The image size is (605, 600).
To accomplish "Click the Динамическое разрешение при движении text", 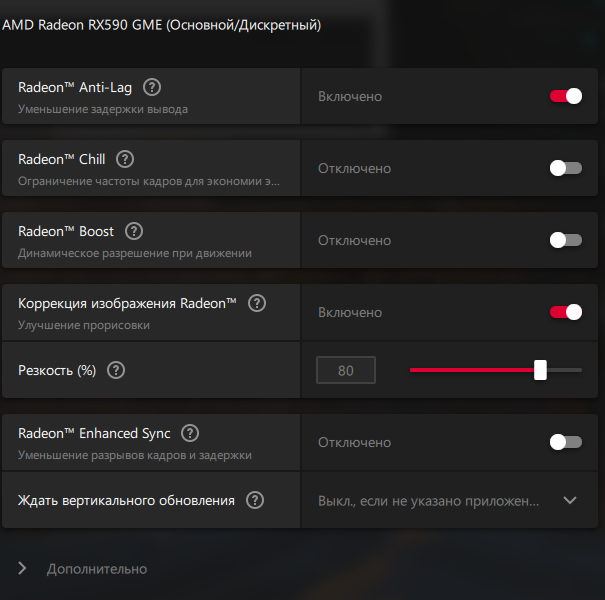I will 135,254.
